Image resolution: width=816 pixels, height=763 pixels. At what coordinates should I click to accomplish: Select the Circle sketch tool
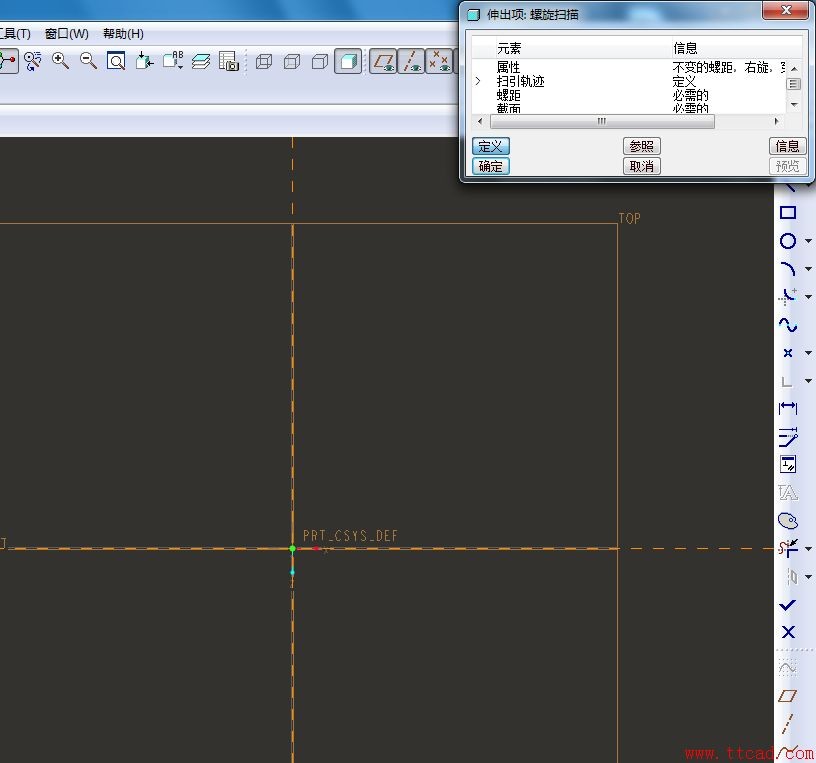click(x=789, y=241)
